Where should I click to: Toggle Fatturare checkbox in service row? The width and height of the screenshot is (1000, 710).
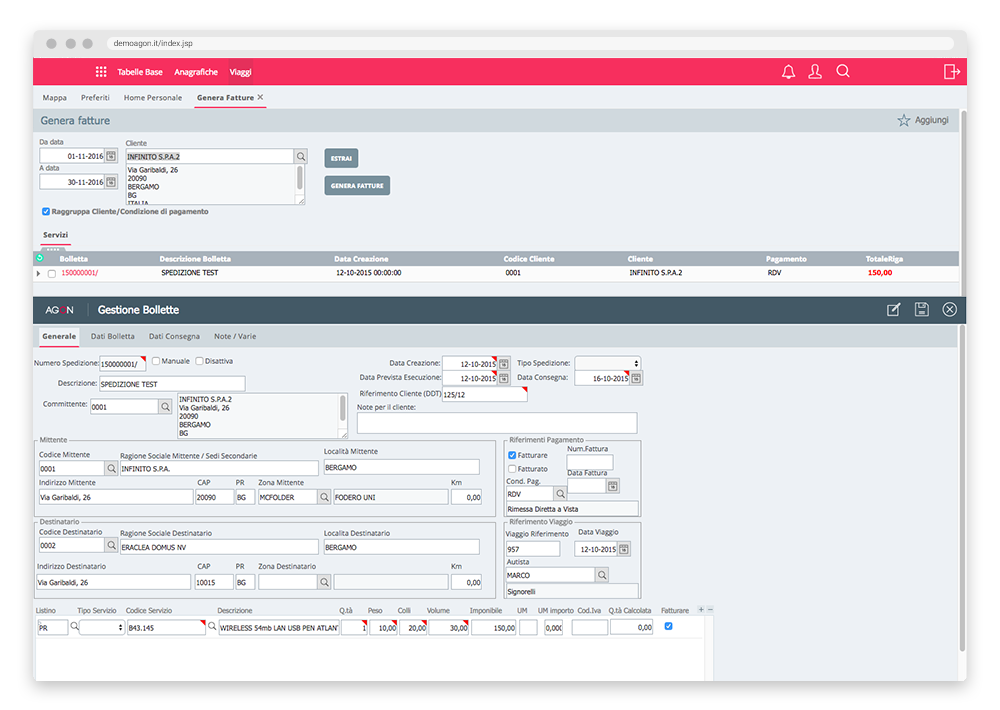click(668, 626)
